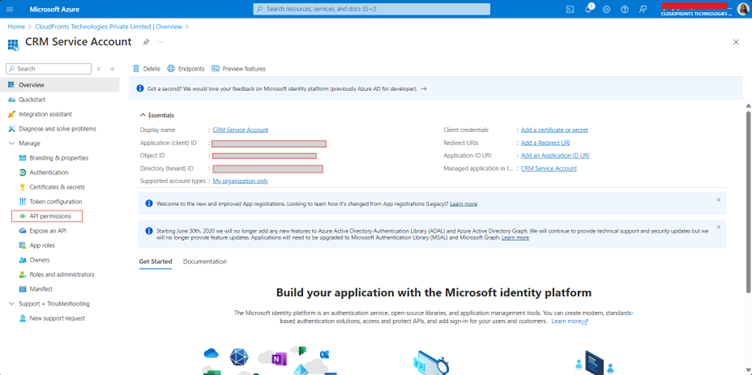Open the feedback icon in top bar
This screenshot has width=752, height=375.
643,9
